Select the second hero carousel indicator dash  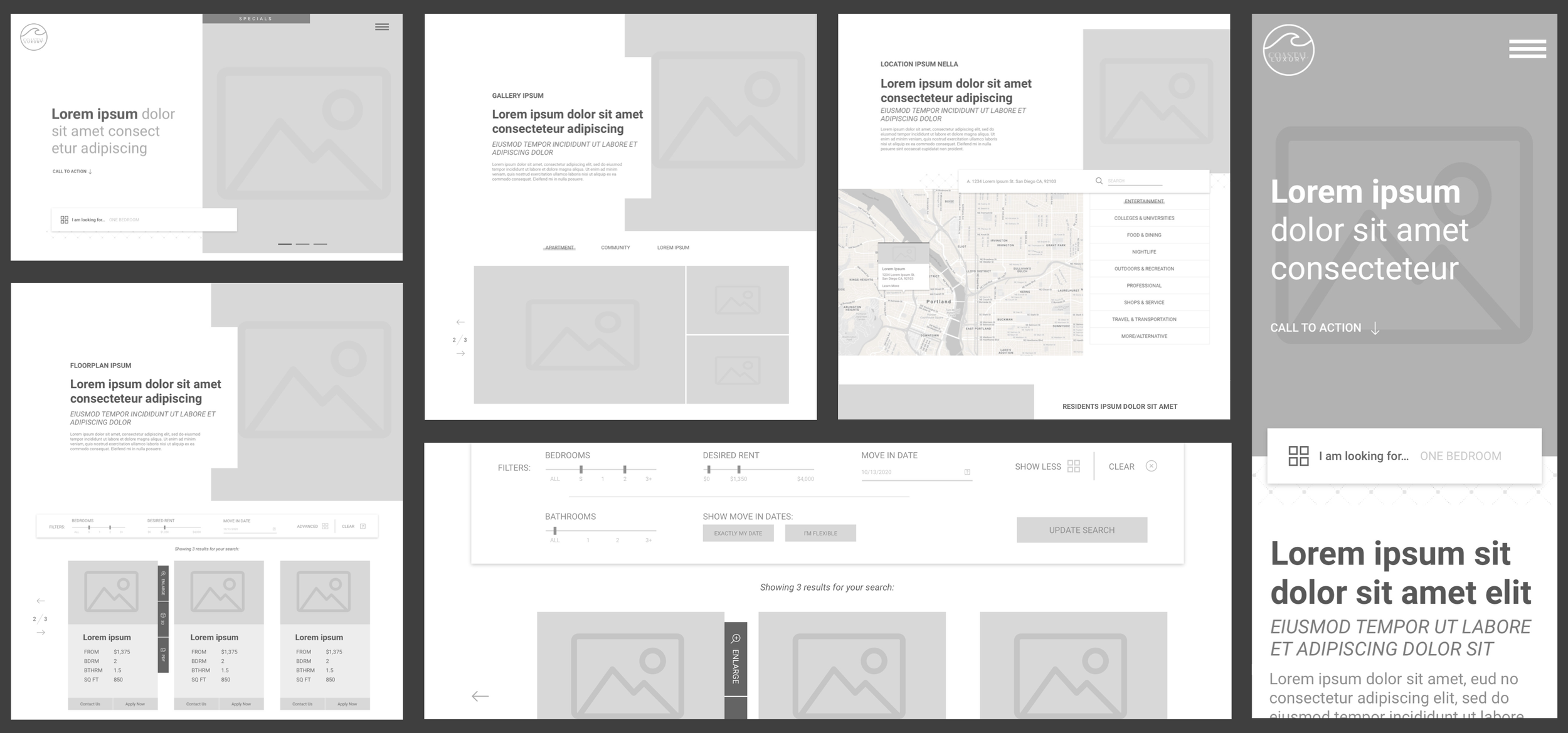302,244
